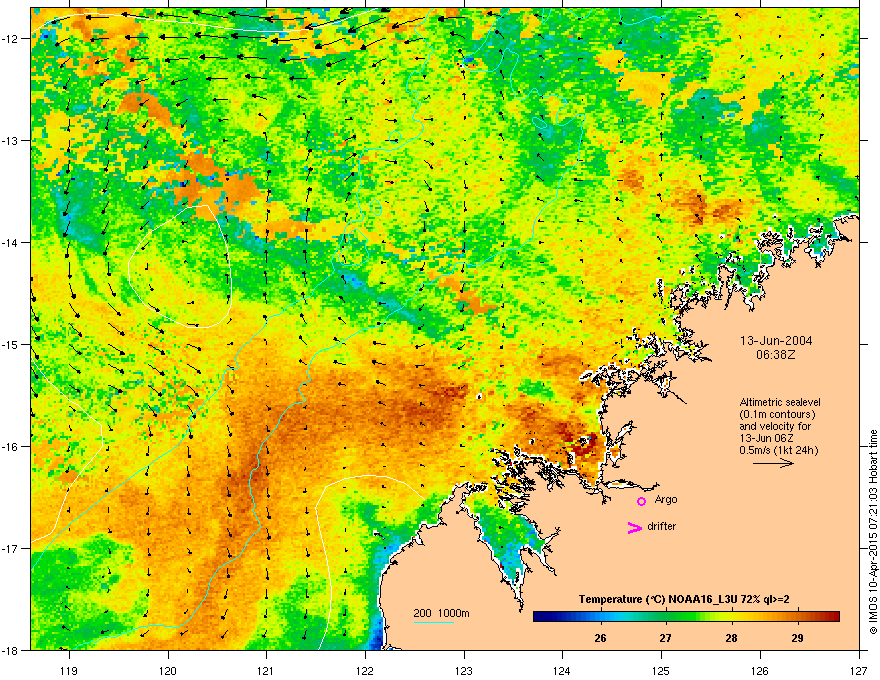
Task: Click the latitude axis label -12
Action: point(11,38)
